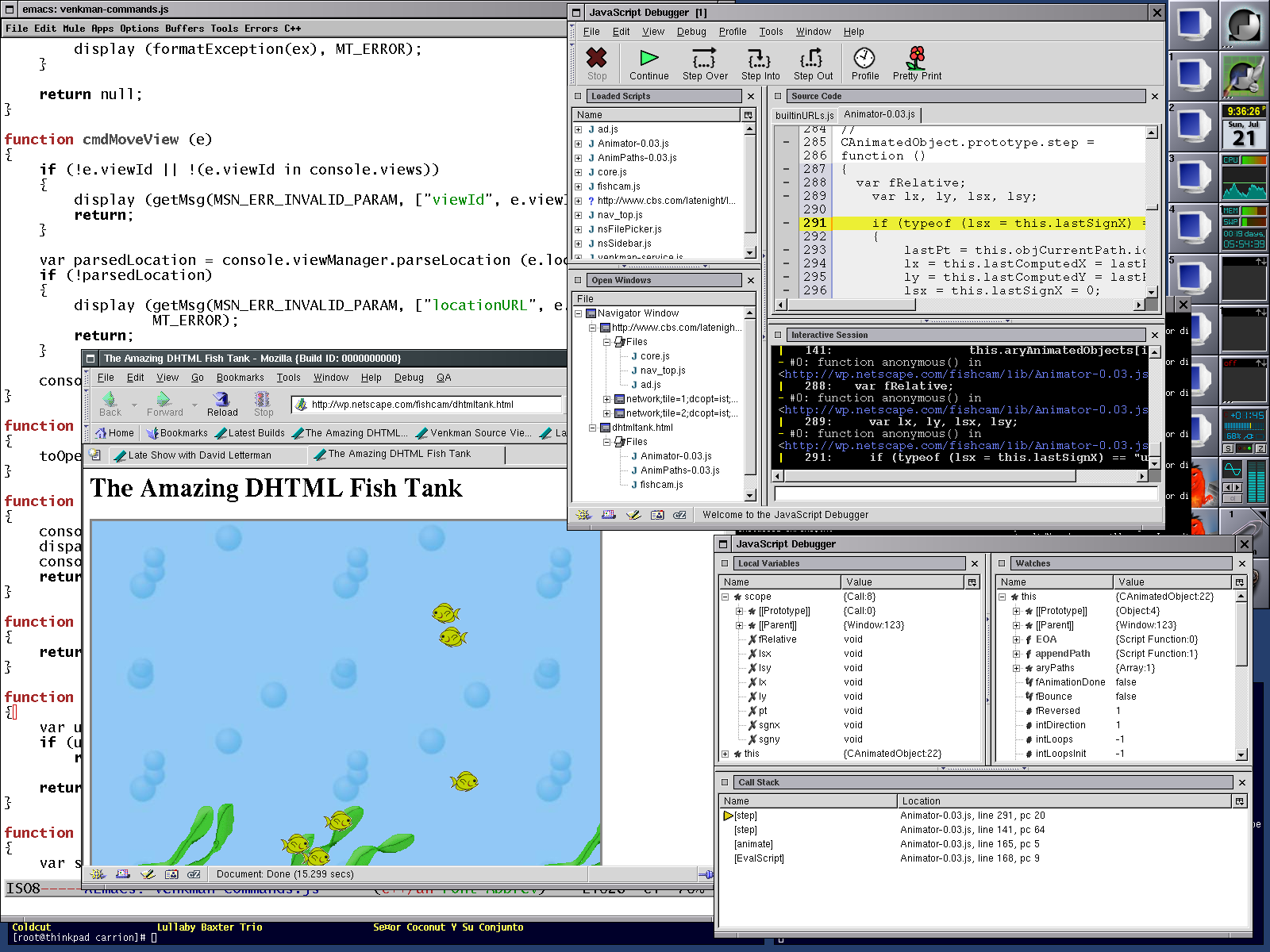This screenshot has height=952, width=1270.
Task: Expand aryPaths in Watches panel
Action: click(1016, 668)
